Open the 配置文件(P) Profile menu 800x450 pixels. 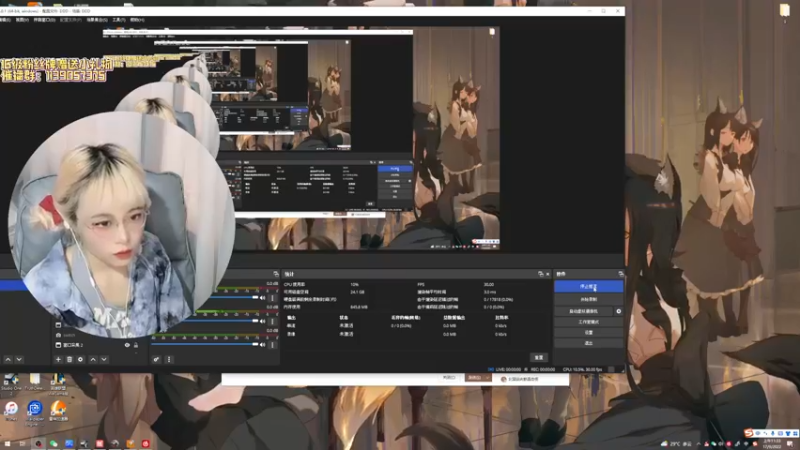(70, 20)
